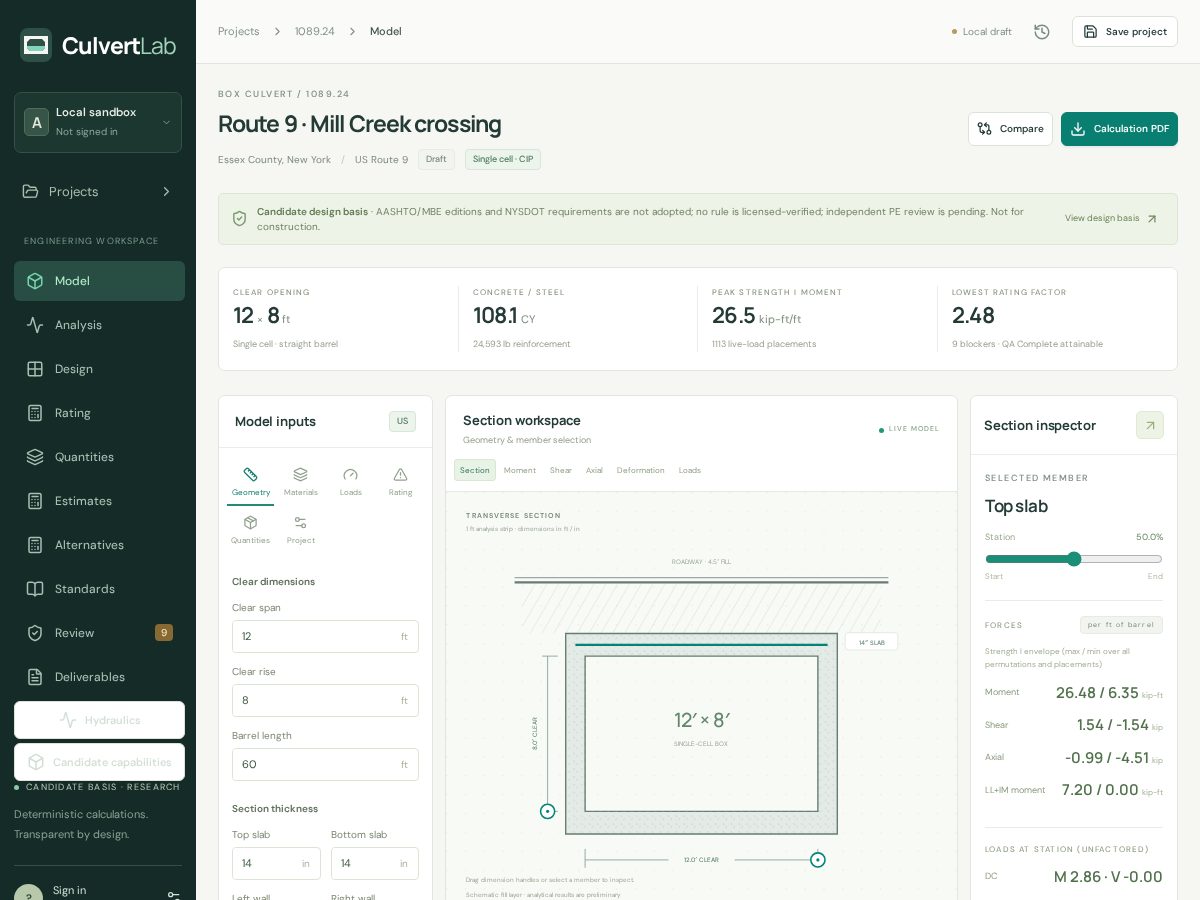Switch workspace to Section view
1200x900 pixels.
475,470
